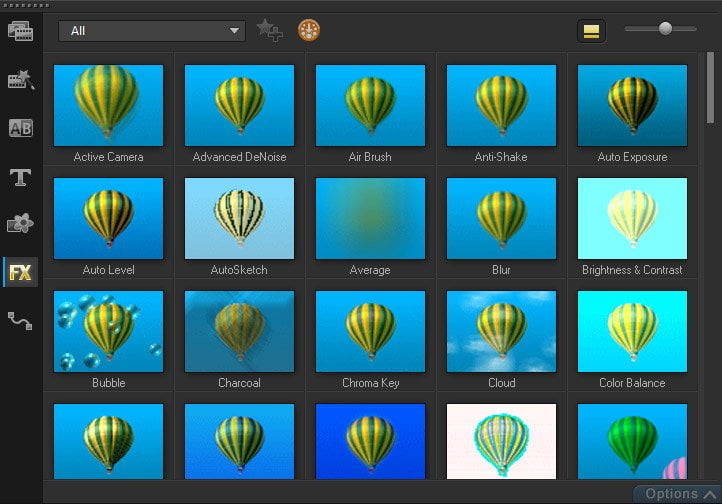Image resolution: width=722 pixels, height=504 pixels.
Task: Click the 'Brightness & Contrast' label text
Action: (x=632, y=270)
